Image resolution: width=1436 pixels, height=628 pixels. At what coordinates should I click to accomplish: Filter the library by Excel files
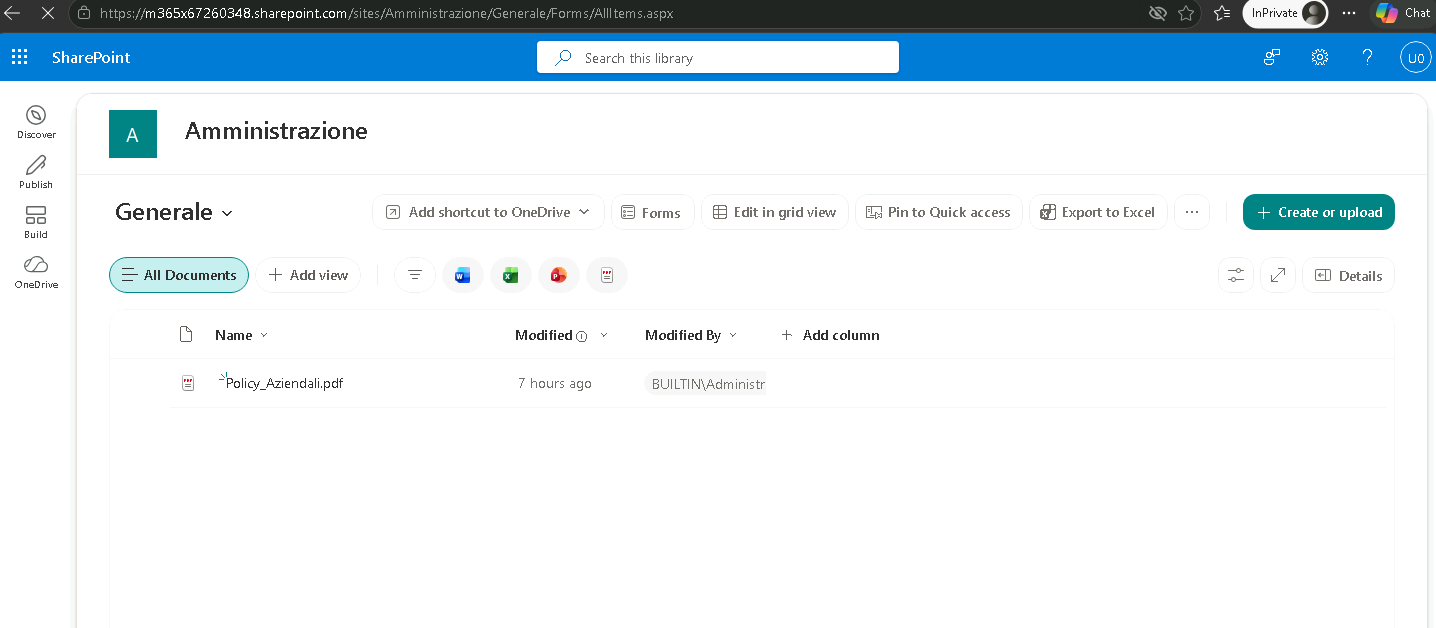point(510,275)
